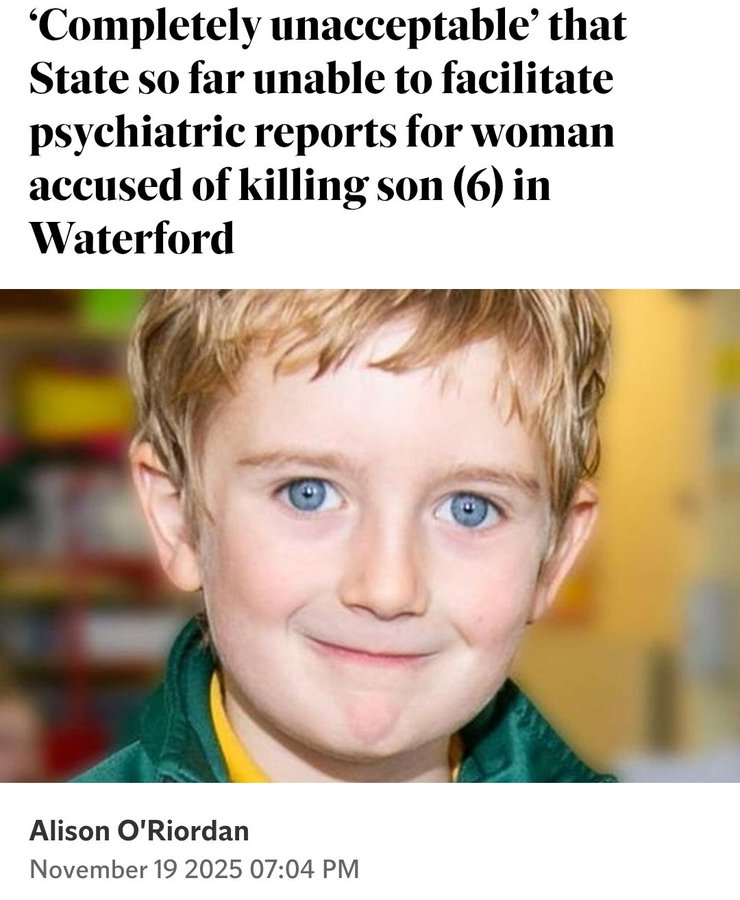Click the word 'psychiatric' in the headline
Image resolution: width=740 pixels, height=900 pixels.
(138, 134)
